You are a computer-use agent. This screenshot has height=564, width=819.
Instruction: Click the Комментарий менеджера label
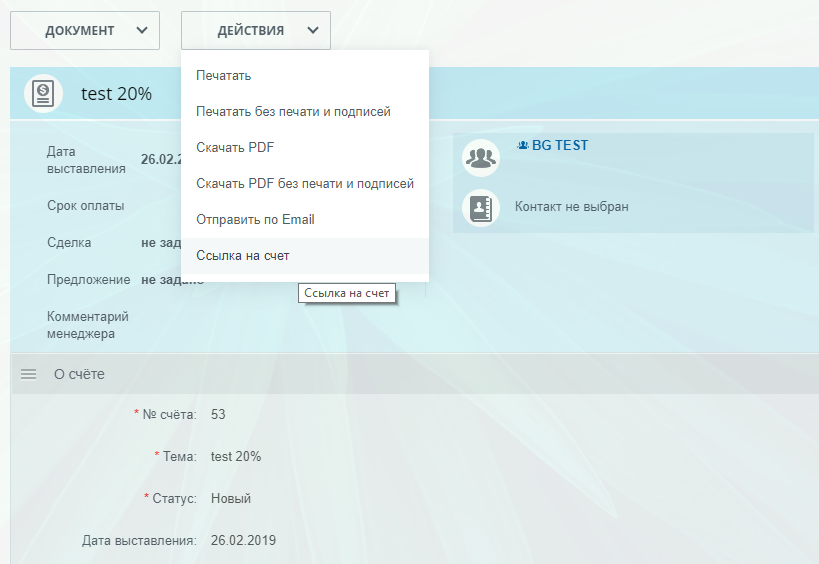(88, 325)
